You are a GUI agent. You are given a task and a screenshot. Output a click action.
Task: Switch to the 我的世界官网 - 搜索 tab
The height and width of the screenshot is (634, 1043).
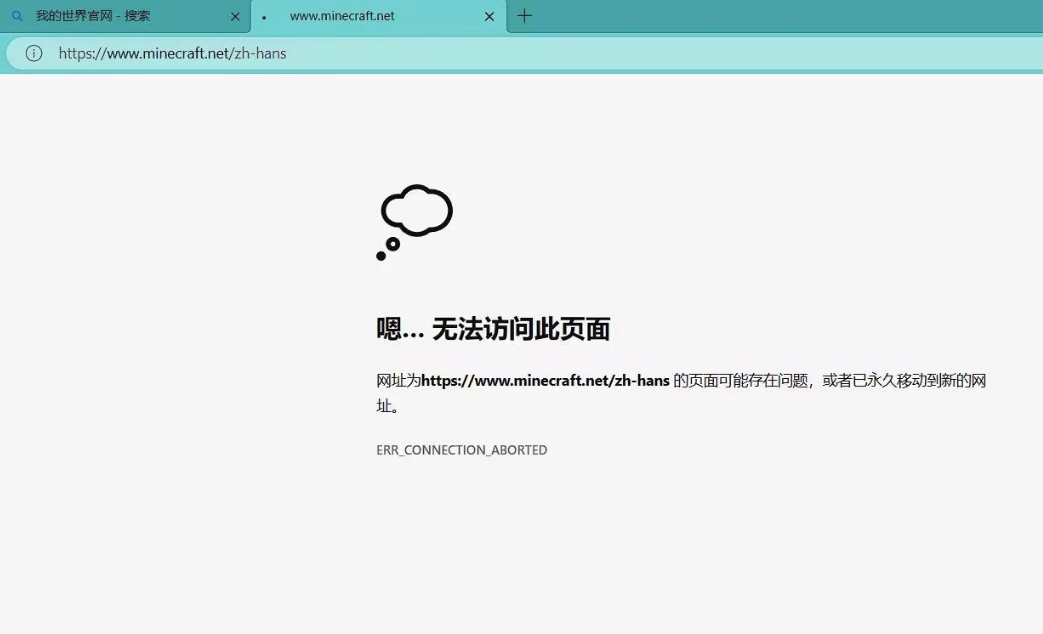tap(125, 16)
